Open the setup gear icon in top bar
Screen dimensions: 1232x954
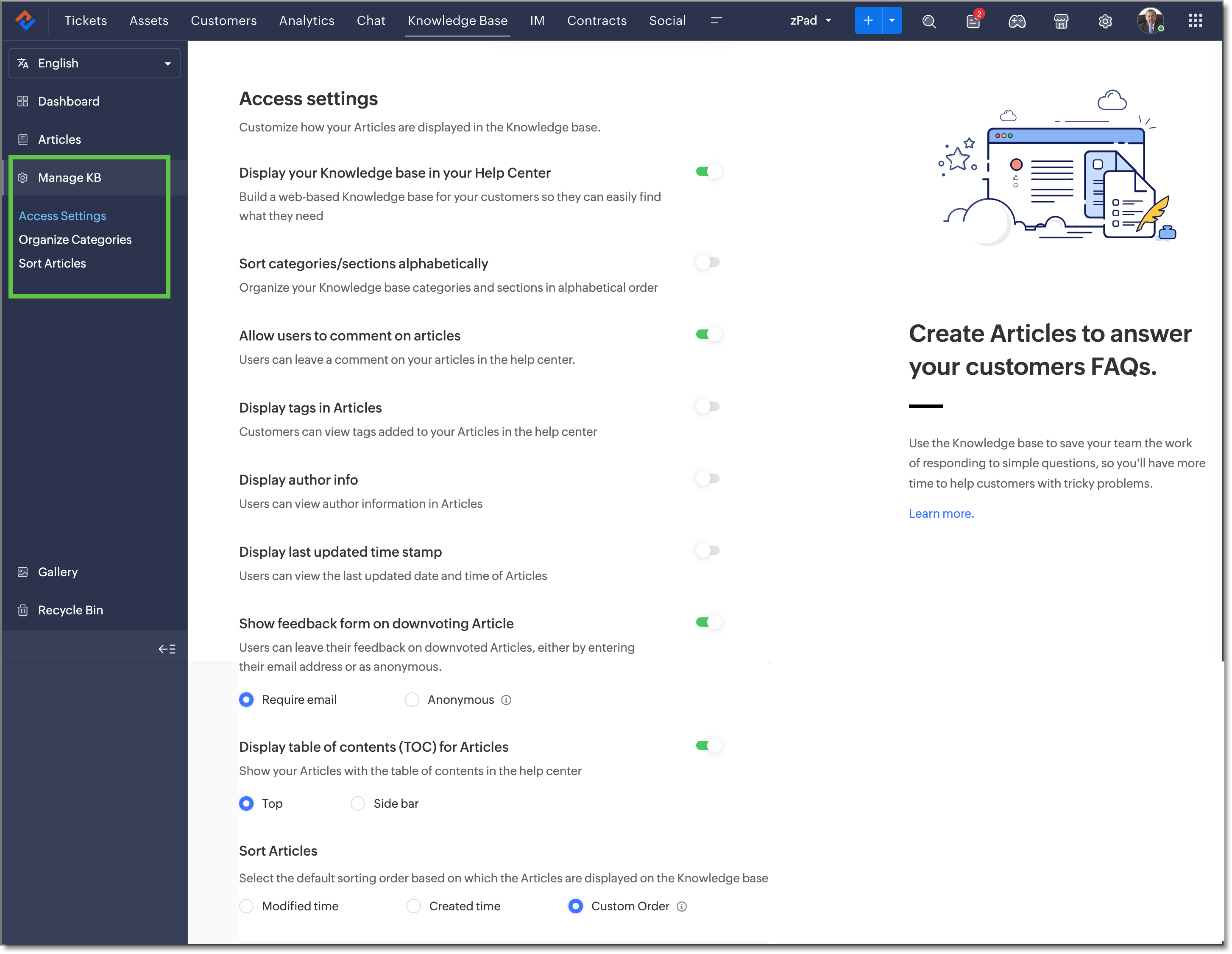pyautogui.click(x=1105, y=21)
